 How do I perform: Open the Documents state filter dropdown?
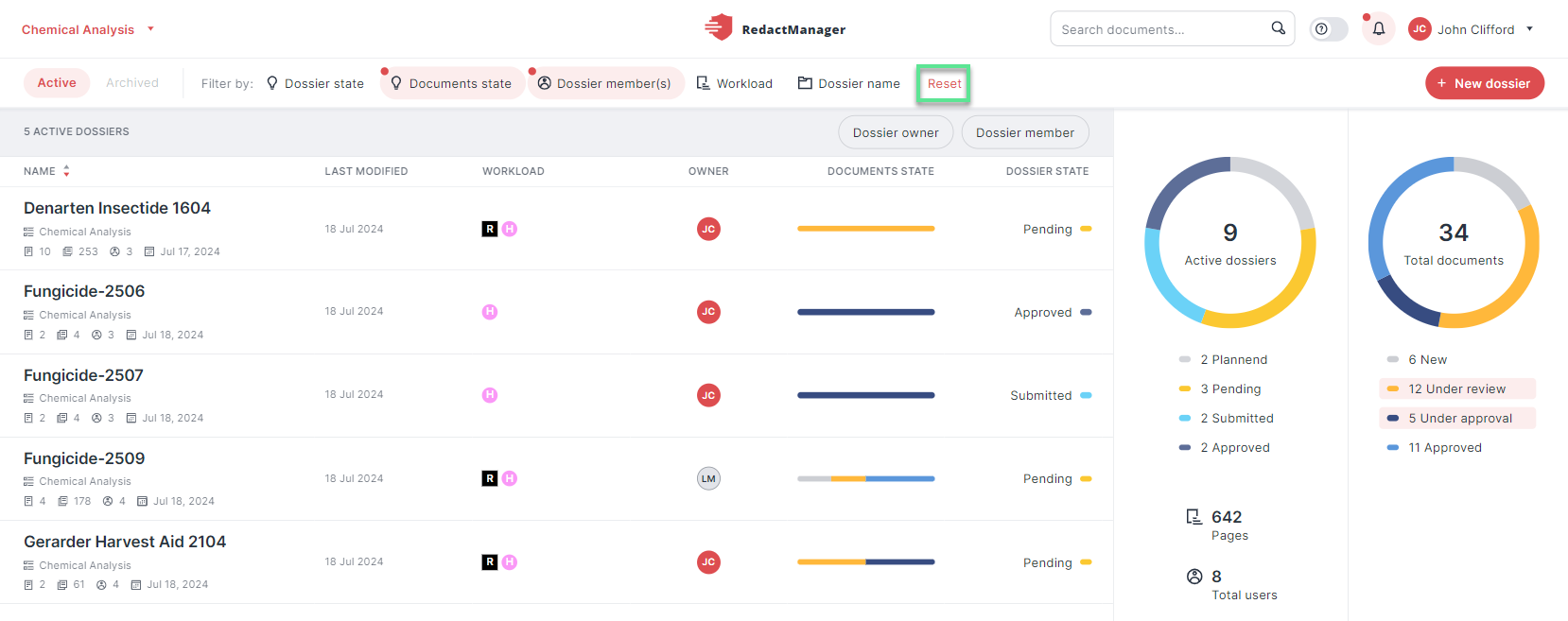452,83
